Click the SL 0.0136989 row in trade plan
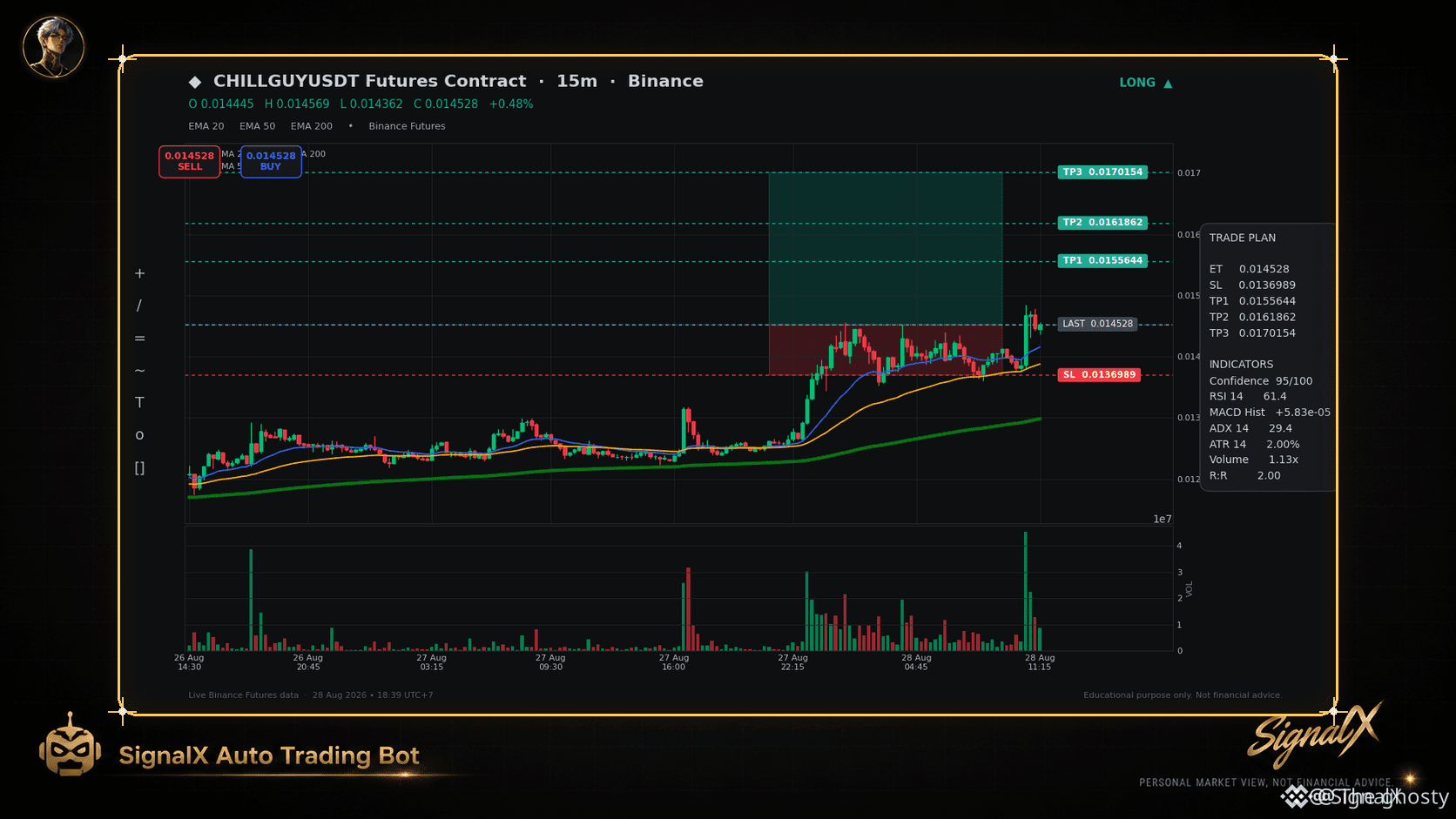Screen dimensions: 1456x819 [1252, 285]
